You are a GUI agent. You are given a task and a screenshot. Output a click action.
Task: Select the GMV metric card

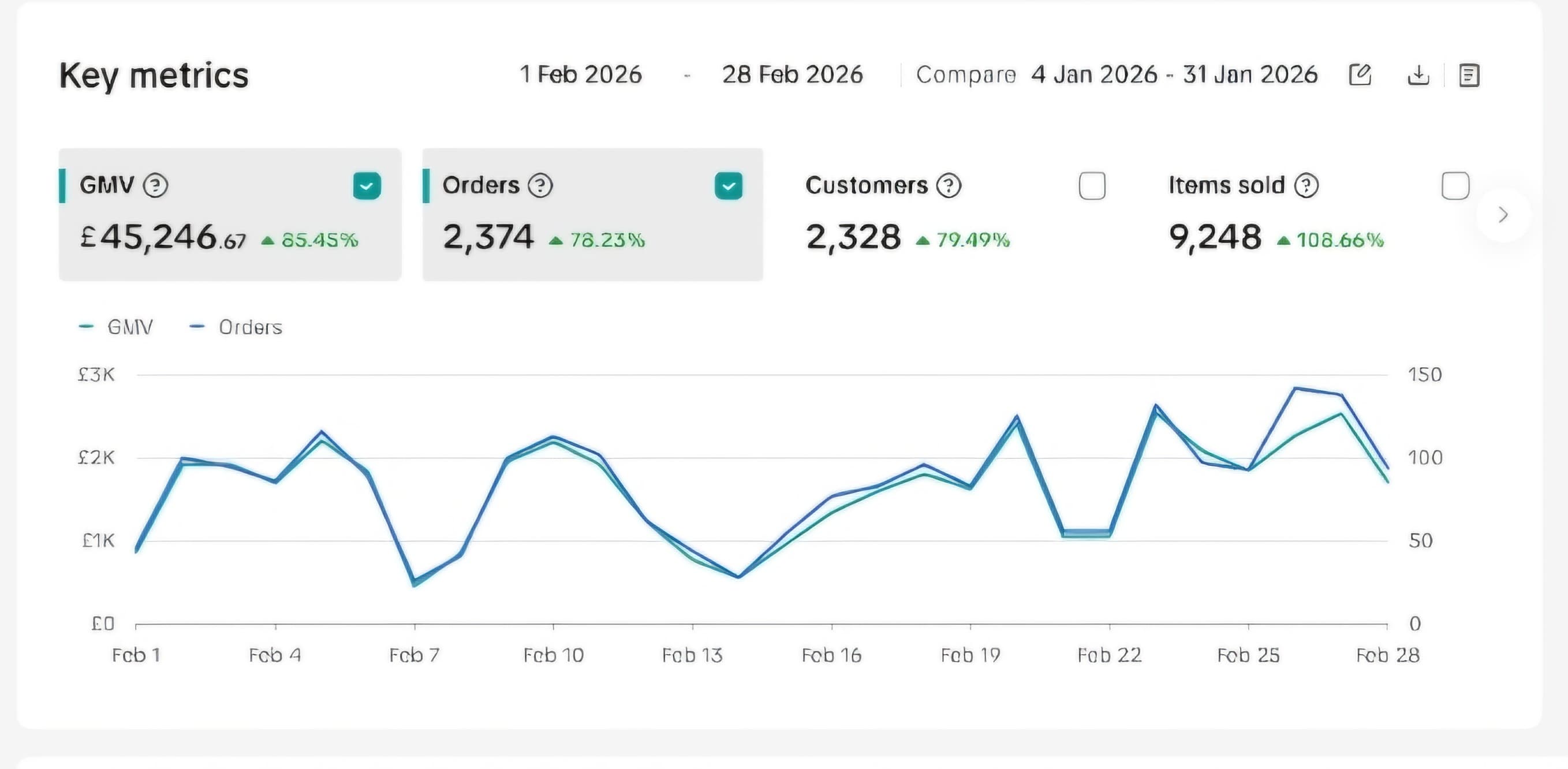230,214
